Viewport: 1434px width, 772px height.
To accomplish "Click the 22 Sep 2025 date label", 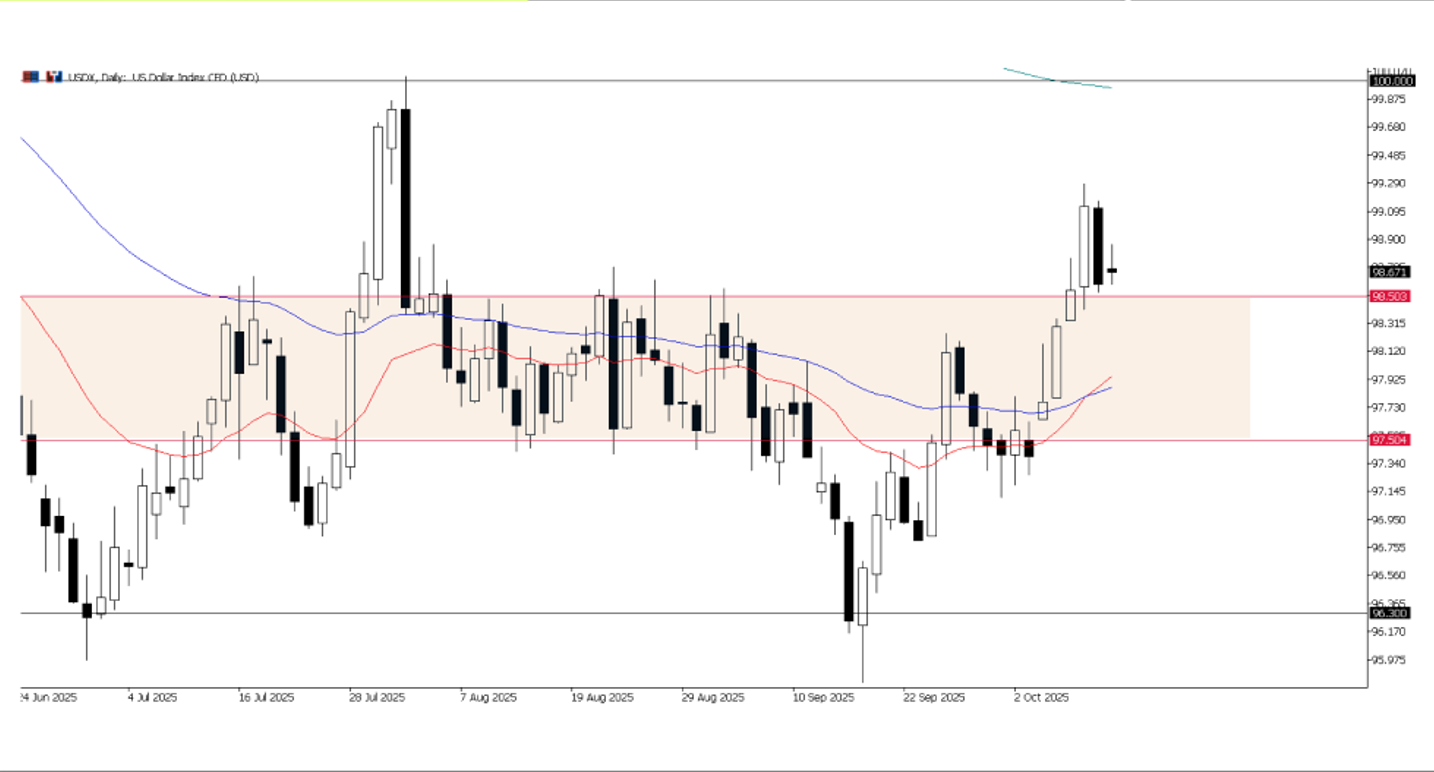I will [x=933, y=697].
